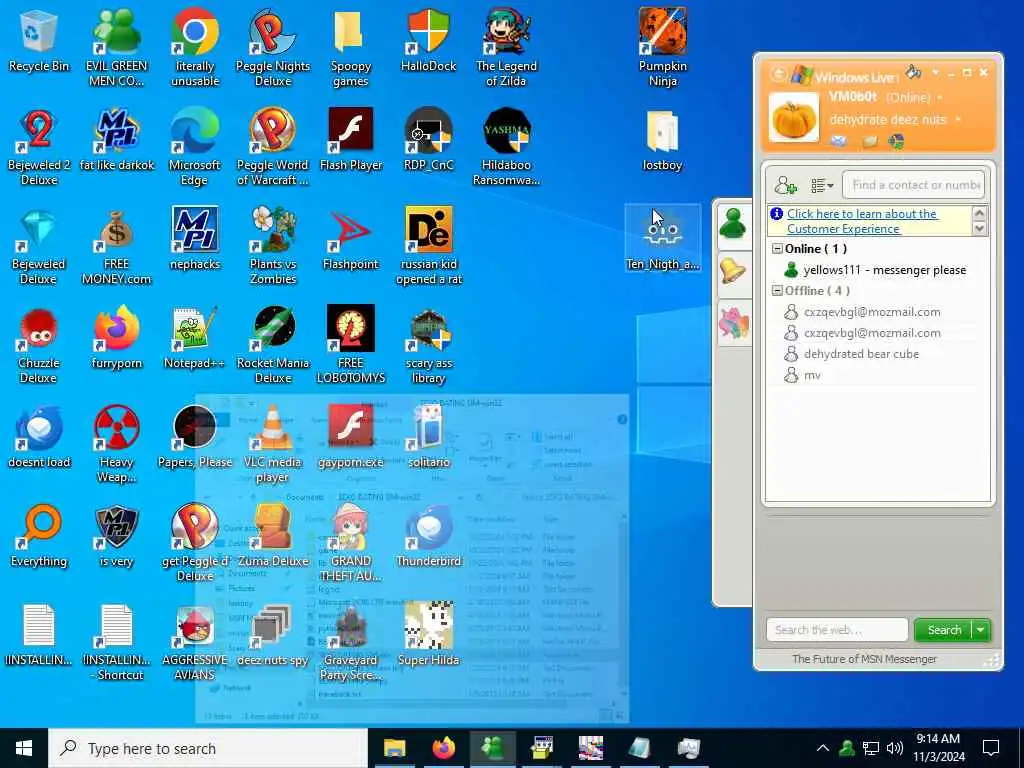
Task: Click the sharing folder icon under personal message
Action: 869,141
